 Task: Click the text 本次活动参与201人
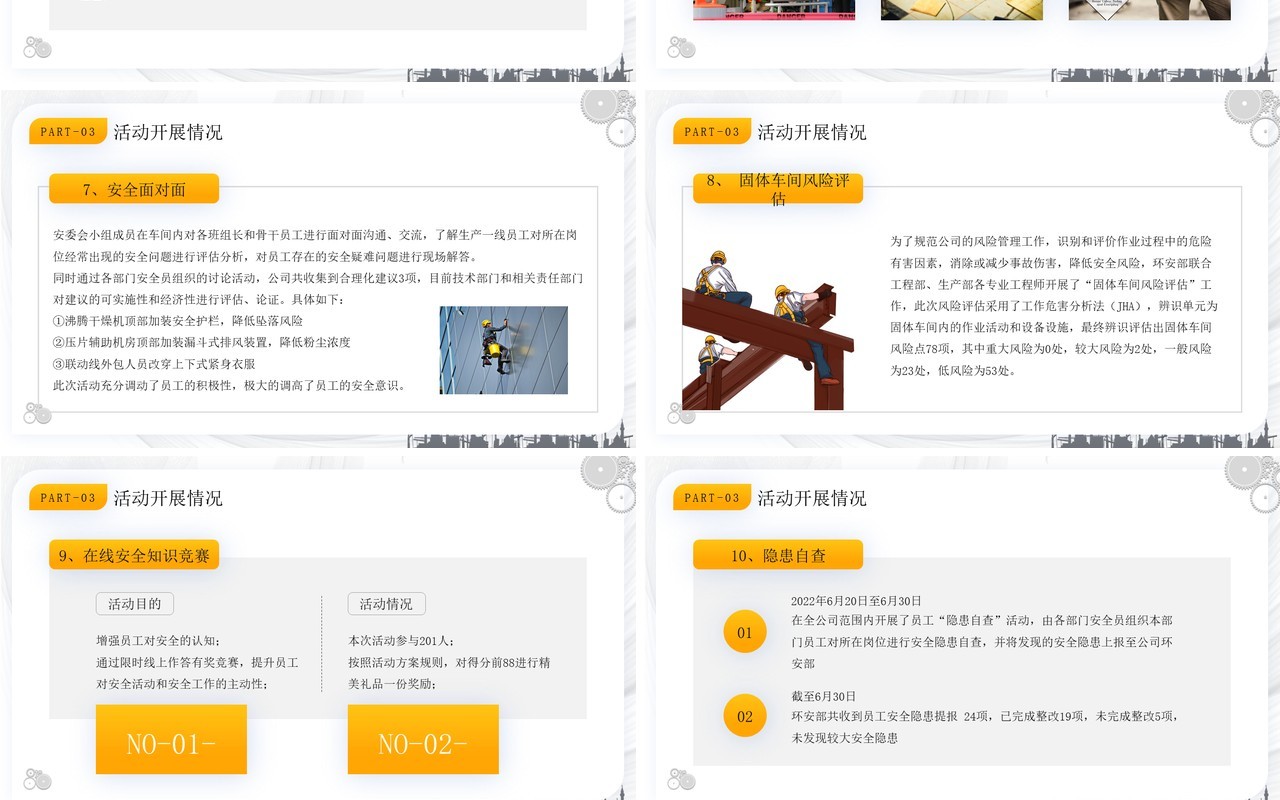(401, 641)
